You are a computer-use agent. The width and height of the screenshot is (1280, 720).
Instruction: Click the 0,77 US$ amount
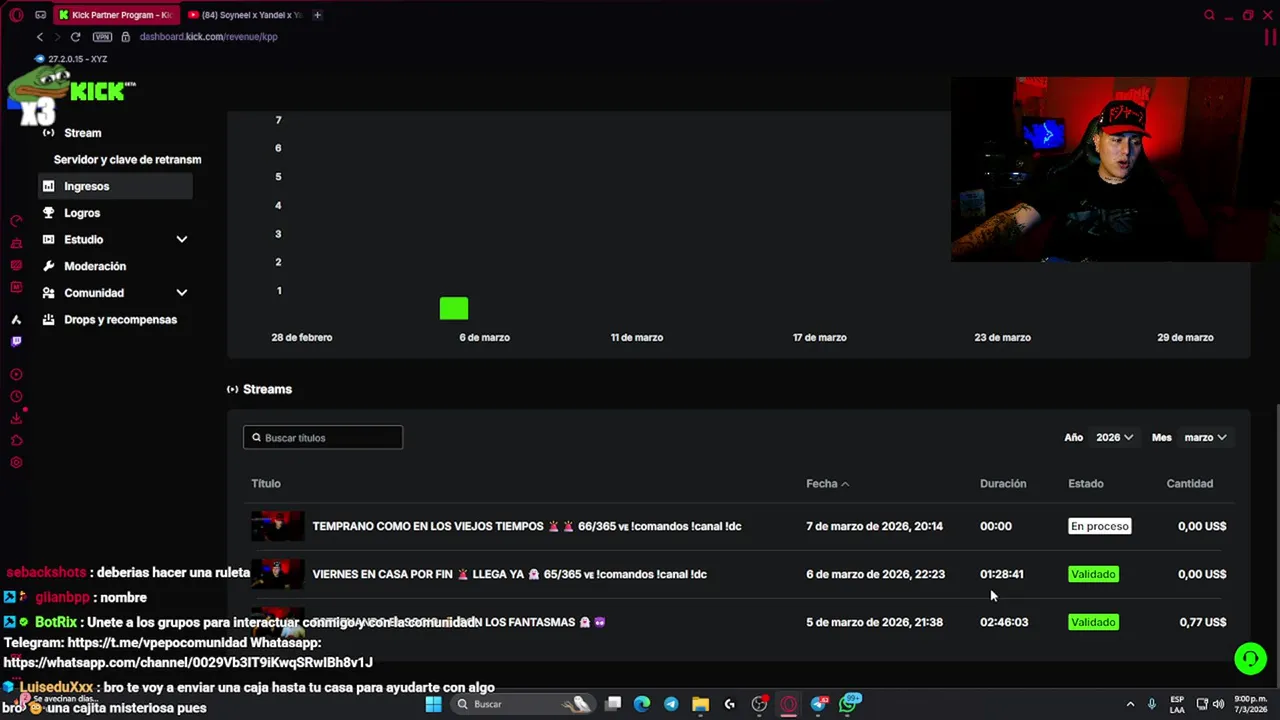coord(1202,622)
